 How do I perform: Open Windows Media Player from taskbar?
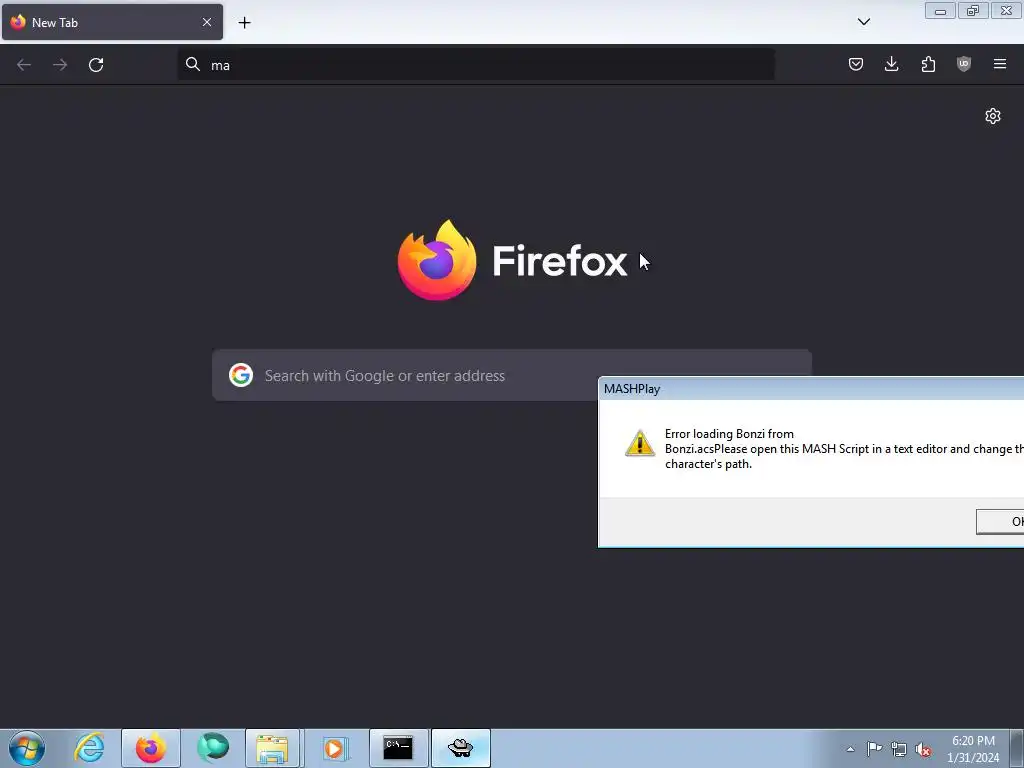point(336,748)
